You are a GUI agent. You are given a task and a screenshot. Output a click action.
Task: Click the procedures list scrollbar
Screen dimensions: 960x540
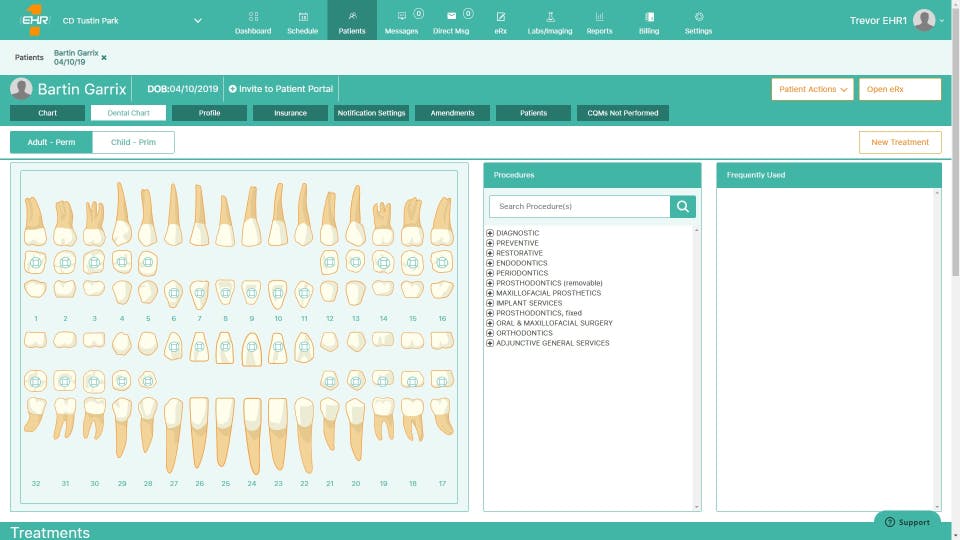[x=696, y=369]
